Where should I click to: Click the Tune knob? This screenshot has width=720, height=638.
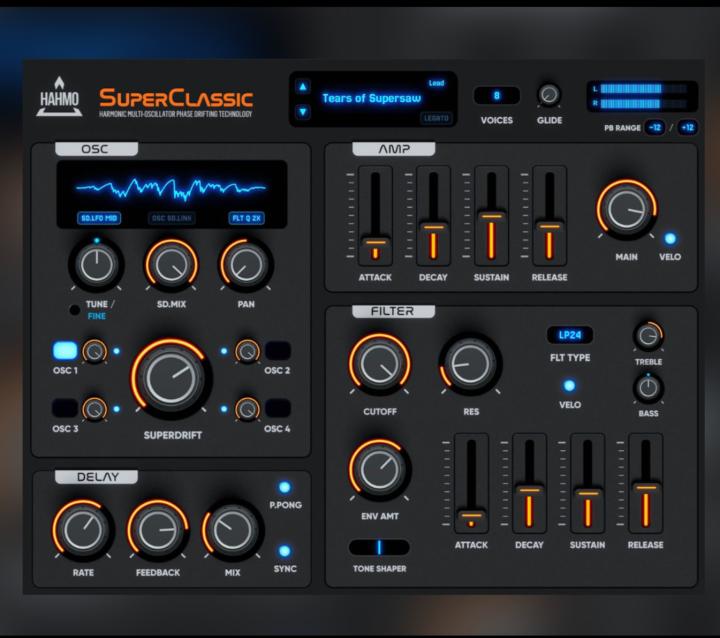(96, 265)
